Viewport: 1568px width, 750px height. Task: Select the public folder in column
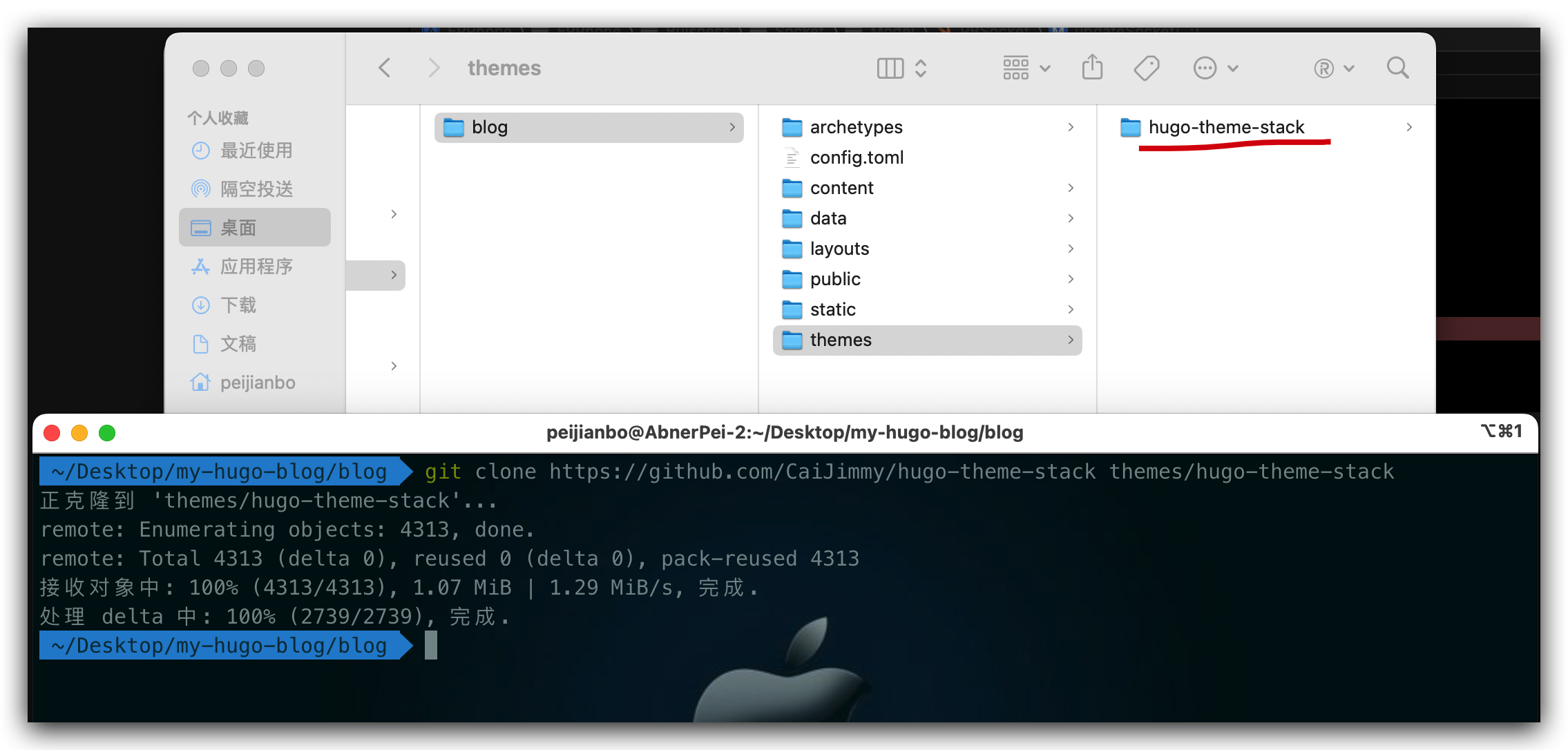[835, 279]
